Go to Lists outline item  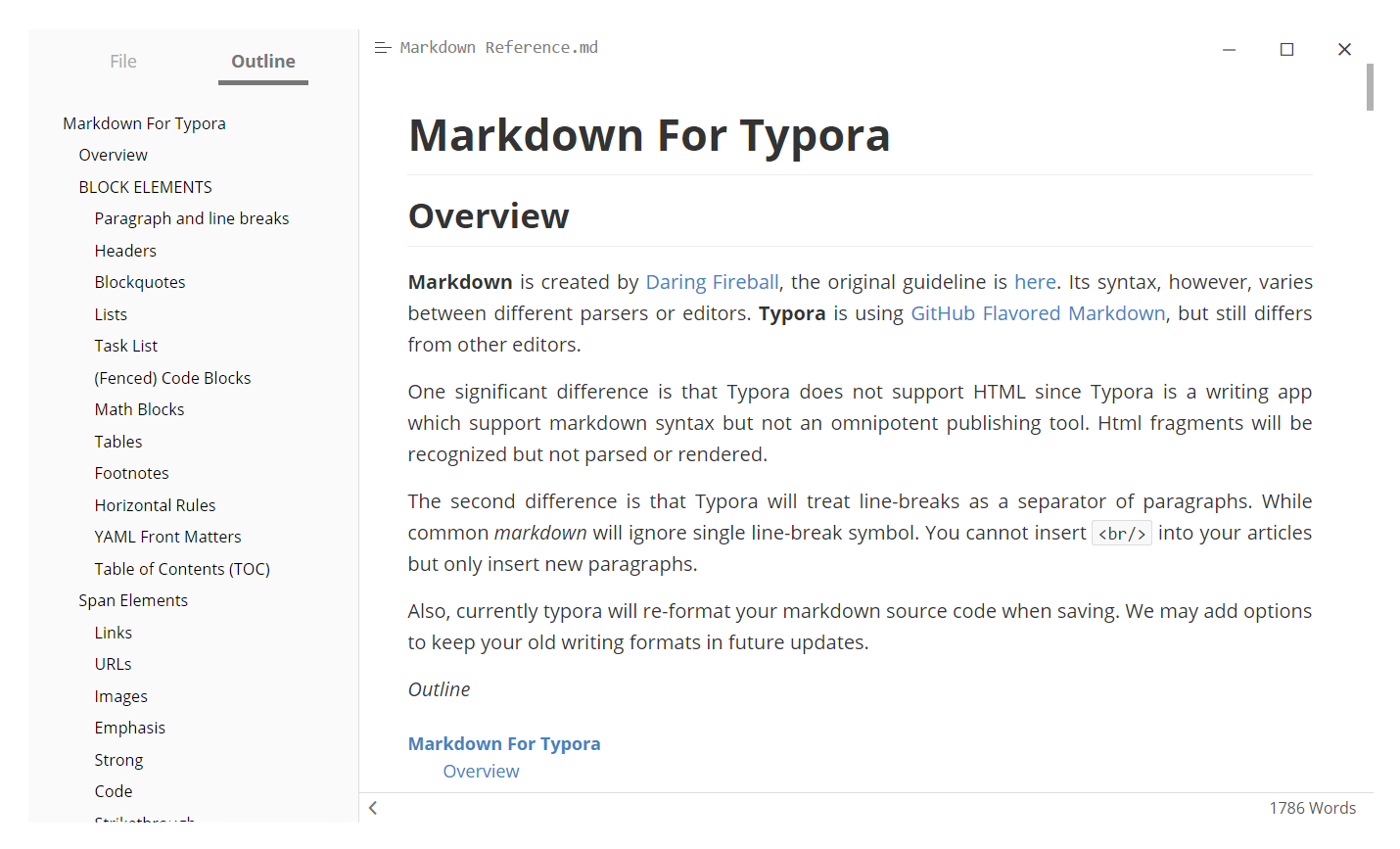click(x=111, y=314)
